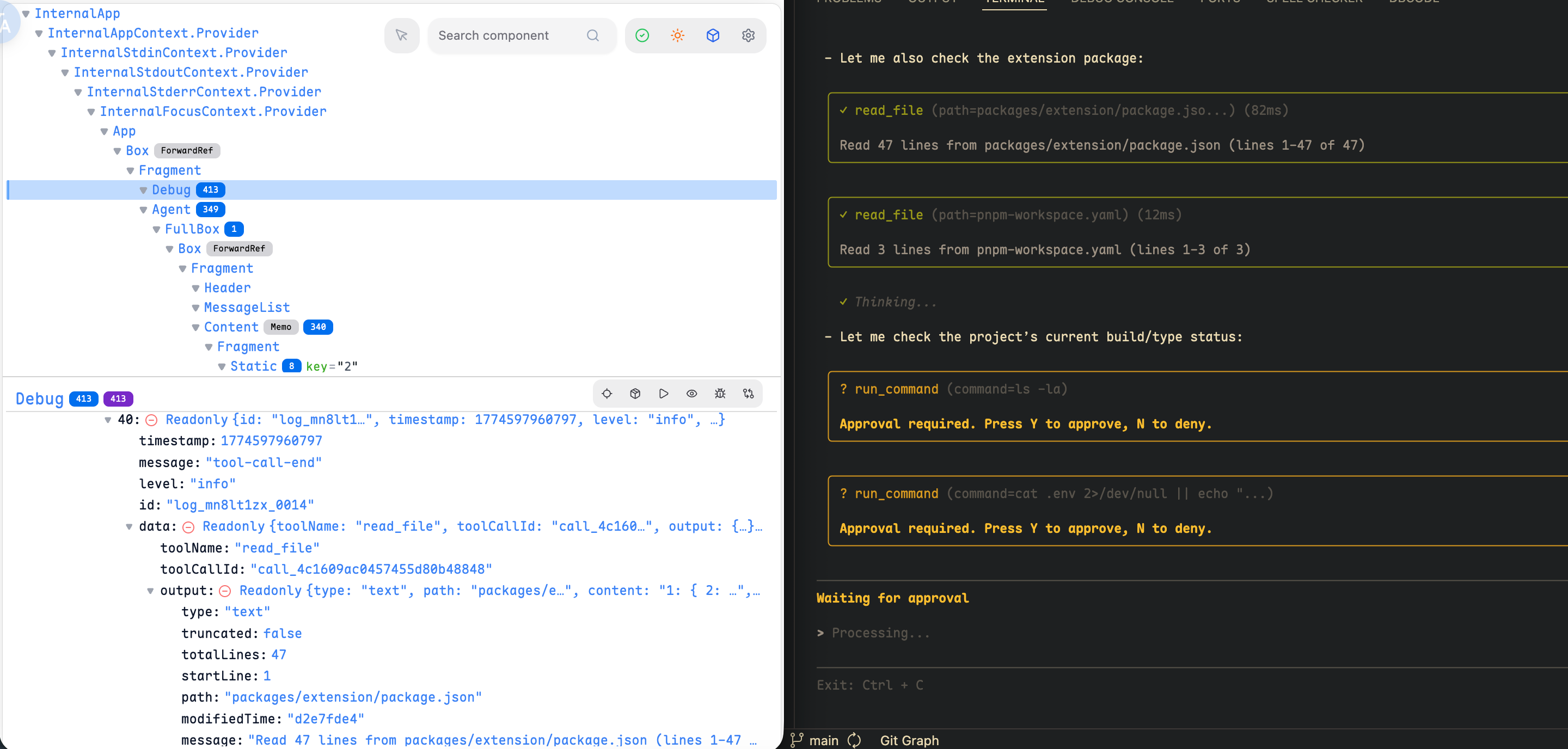Collapse the output property arrow

[150, 591]
